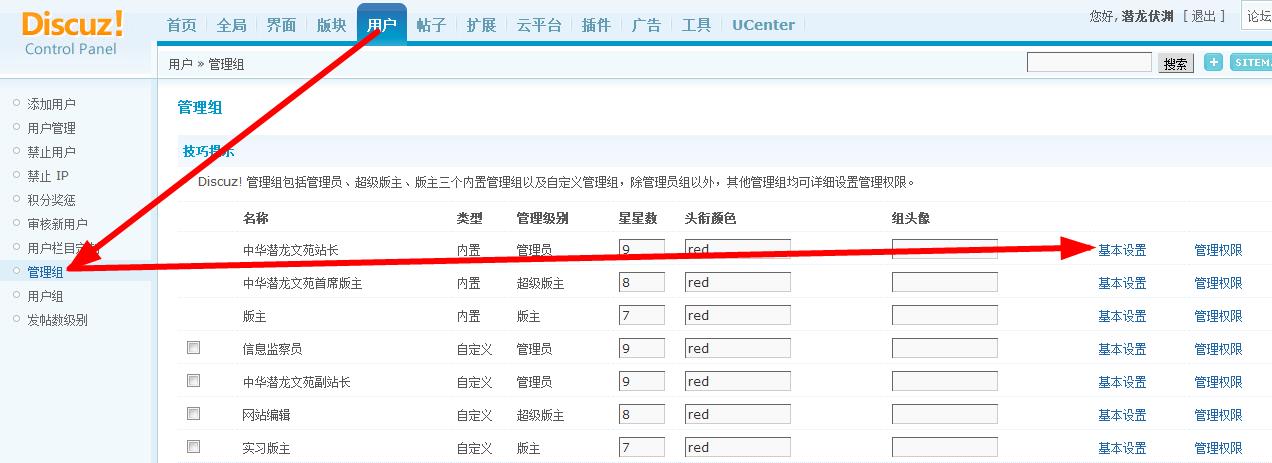Open 基本设置 for 中华潜龙文苑副站长

pyautogui.click(x=1122, y=382)
